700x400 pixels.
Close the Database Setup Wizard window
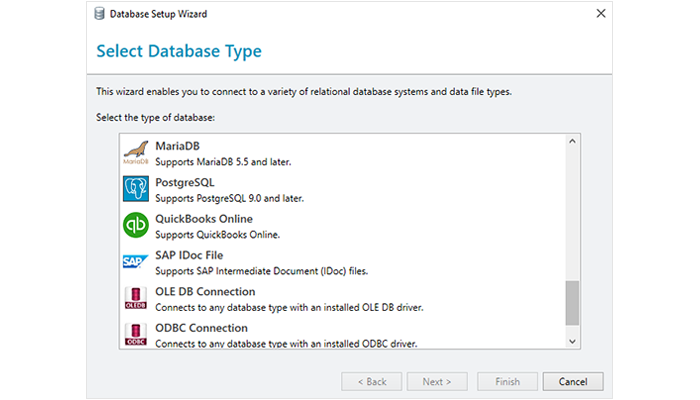point(599,14)
